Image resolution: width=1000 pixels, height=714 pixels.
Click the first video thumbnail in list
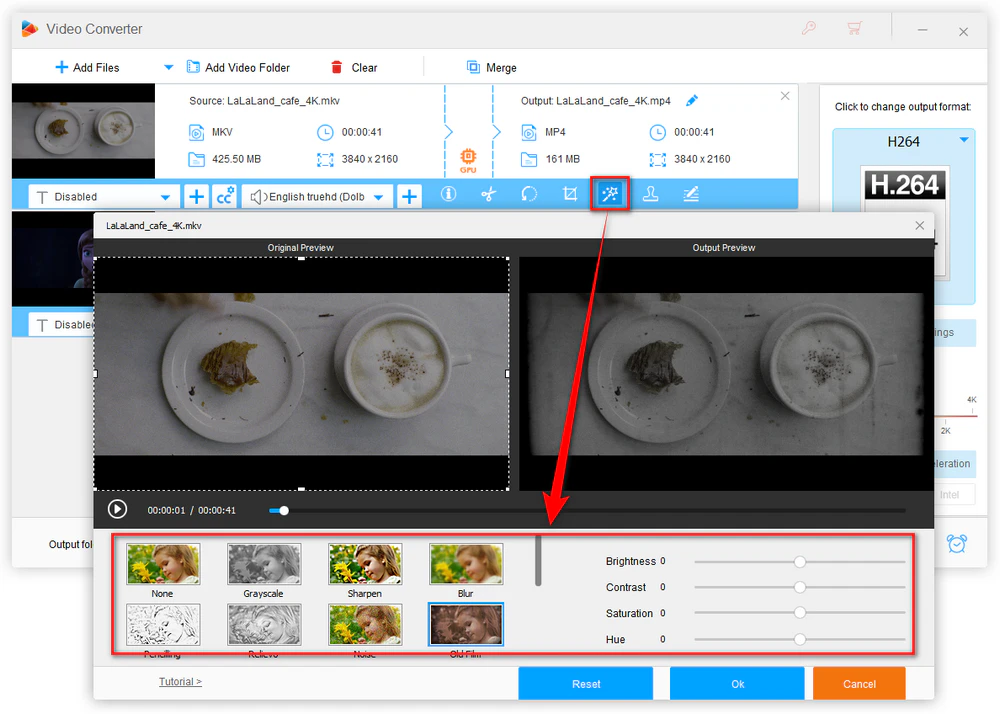[84, 131]
